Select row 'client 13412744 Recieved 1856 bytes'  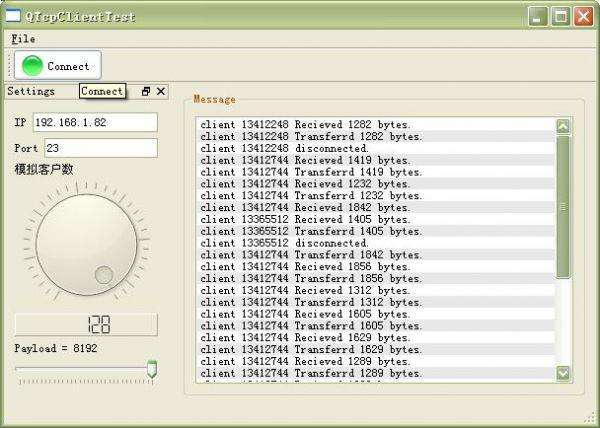[x=375, y=267]
